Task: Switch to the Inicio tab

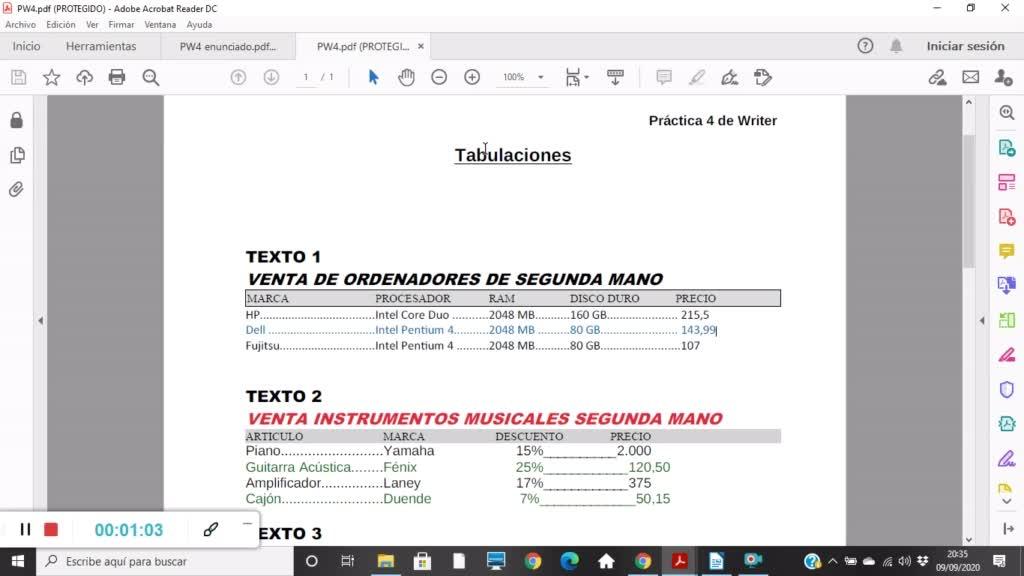Action: (26, 46)
